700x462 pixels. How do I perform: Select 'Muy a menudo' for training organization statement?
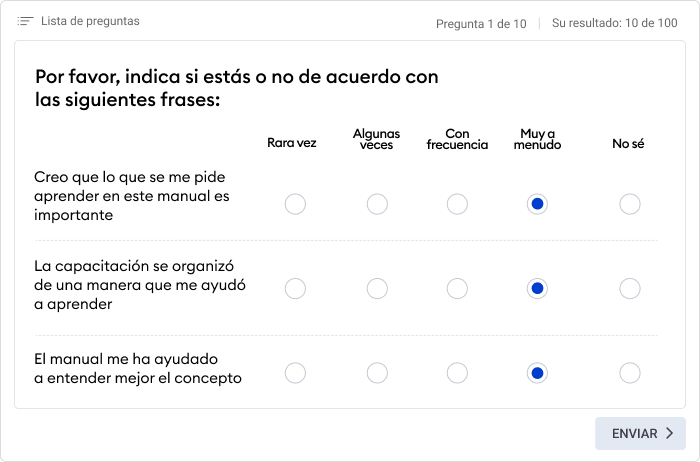coord(537,289)
